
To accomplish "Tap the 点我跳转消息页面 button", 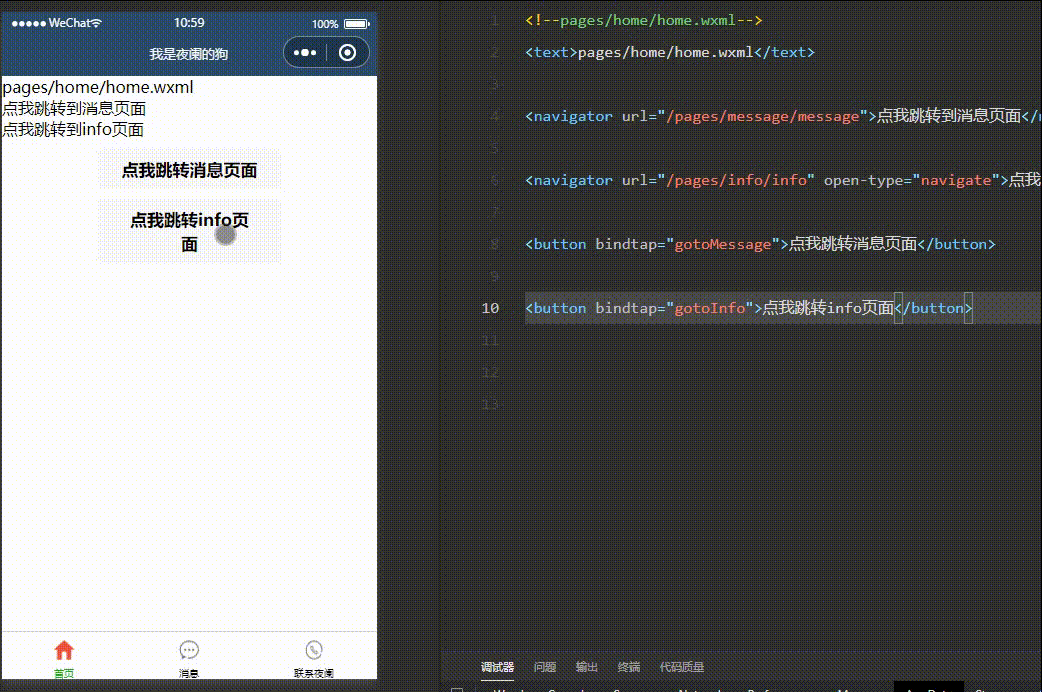I will (x=189, y=170).
